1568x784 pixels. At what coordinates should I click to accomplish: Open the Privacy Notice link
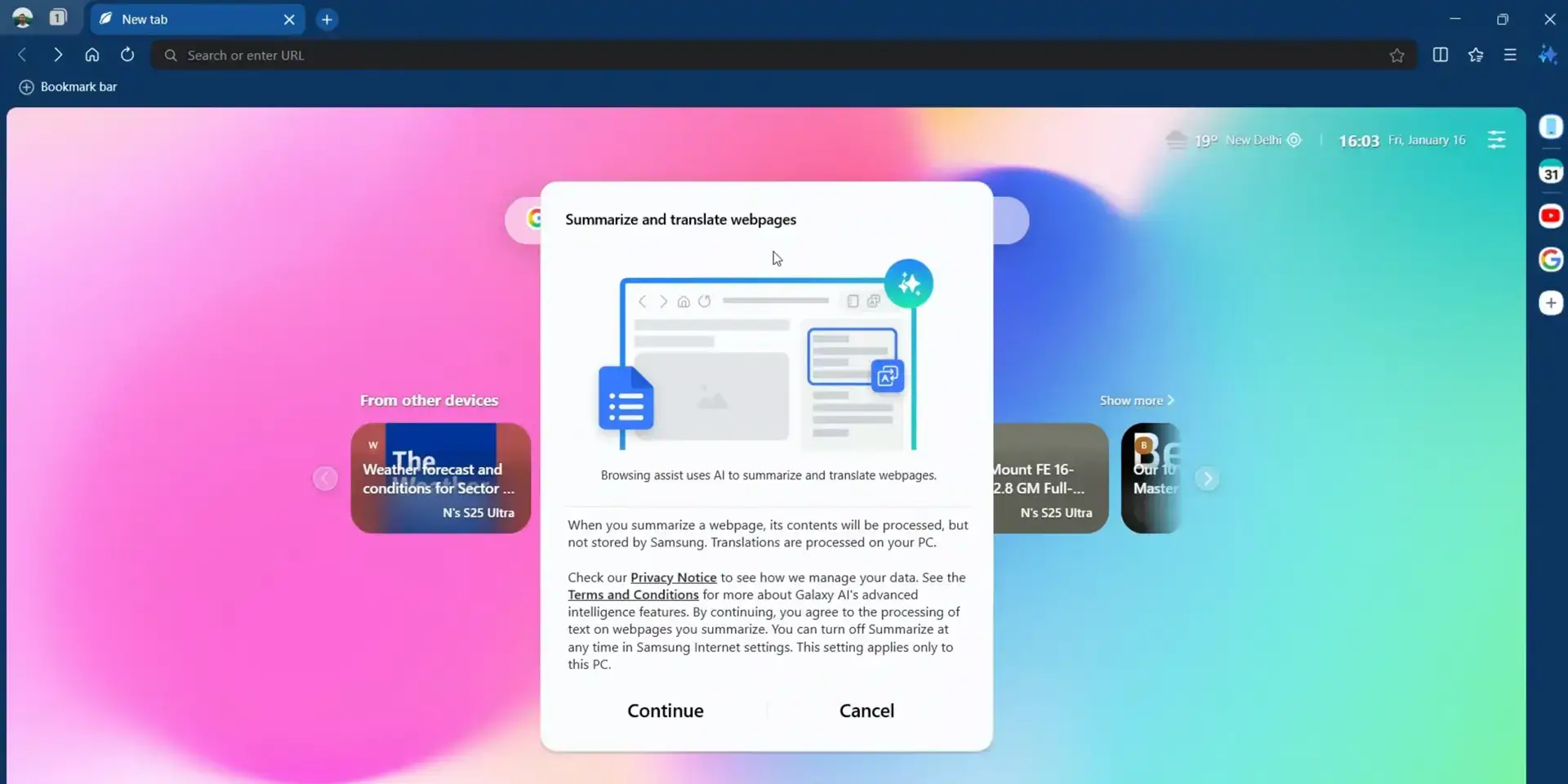click(672, 577)
